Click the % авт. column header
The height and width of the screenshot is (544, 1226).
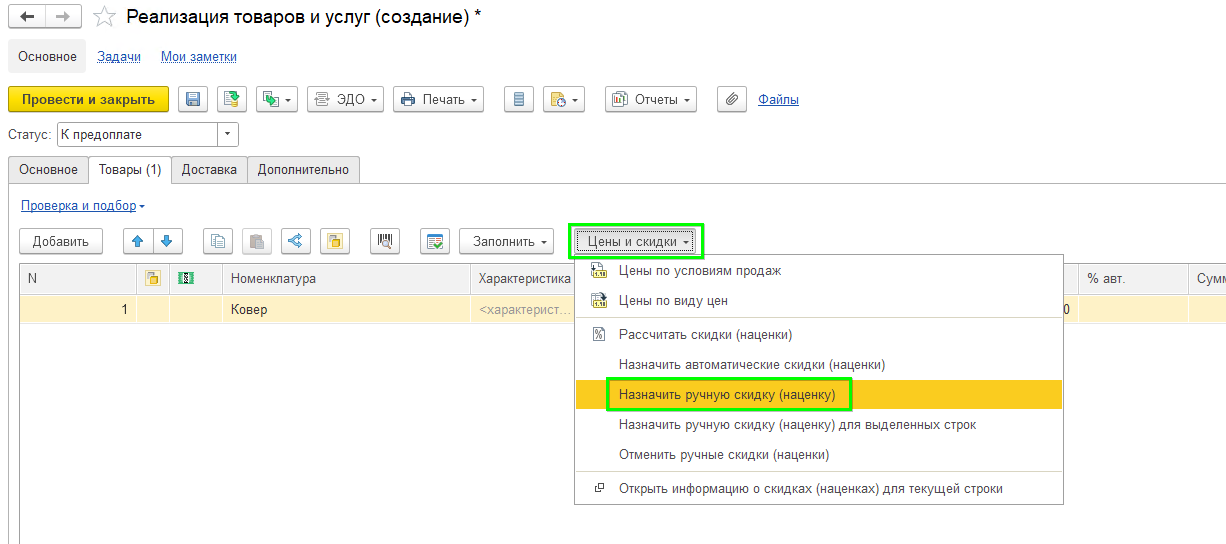pyautogui.click(x=1132, y=278)
